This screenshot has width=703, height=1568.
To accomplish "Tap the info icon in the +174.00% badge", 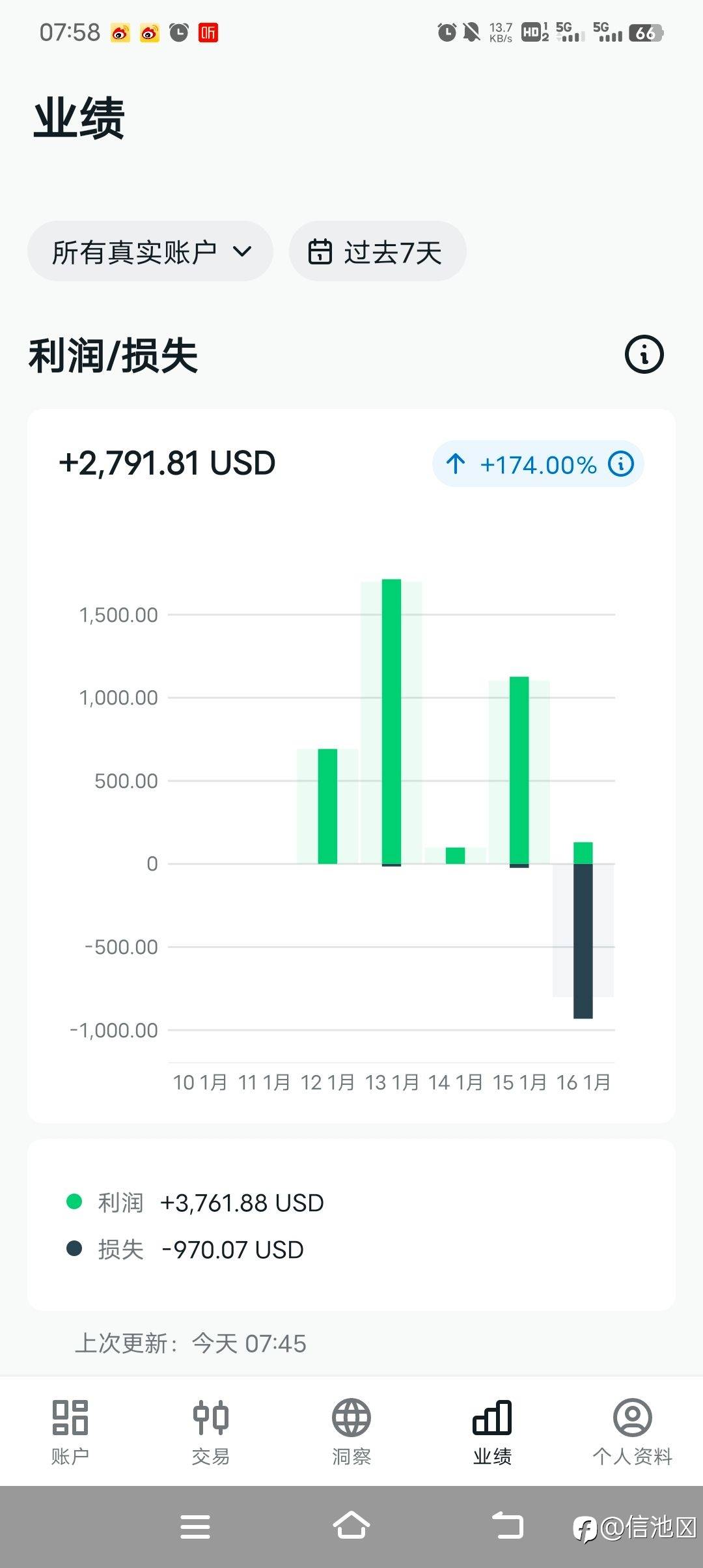I will [621, 464].
